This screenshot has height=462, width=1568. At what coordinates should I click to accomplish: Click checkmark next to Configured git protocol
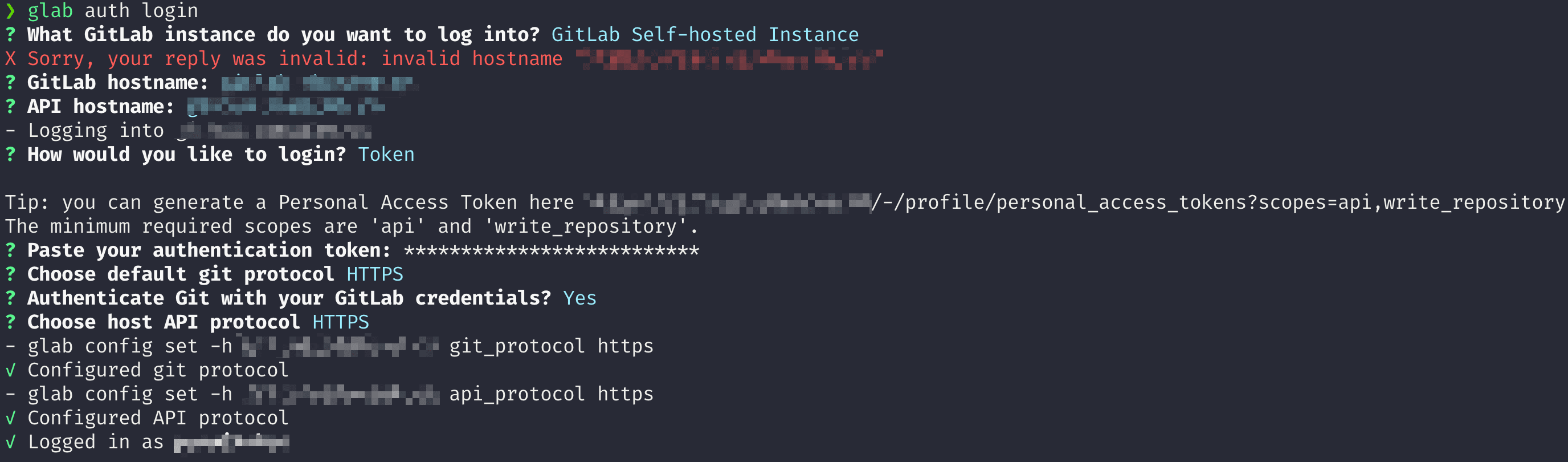click(x=10, y=370)
